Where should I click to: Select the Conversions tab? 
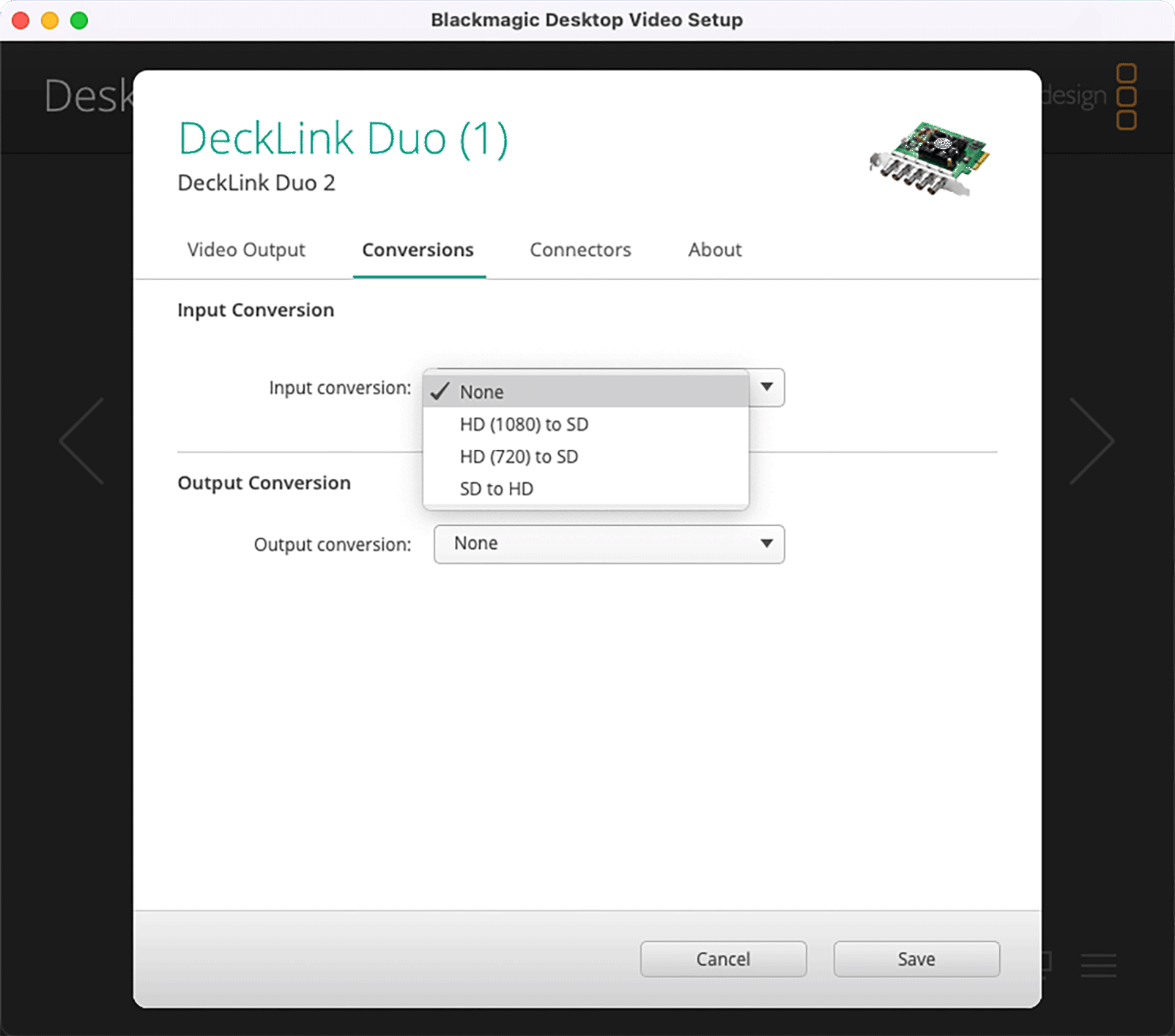tap(418, 250)
